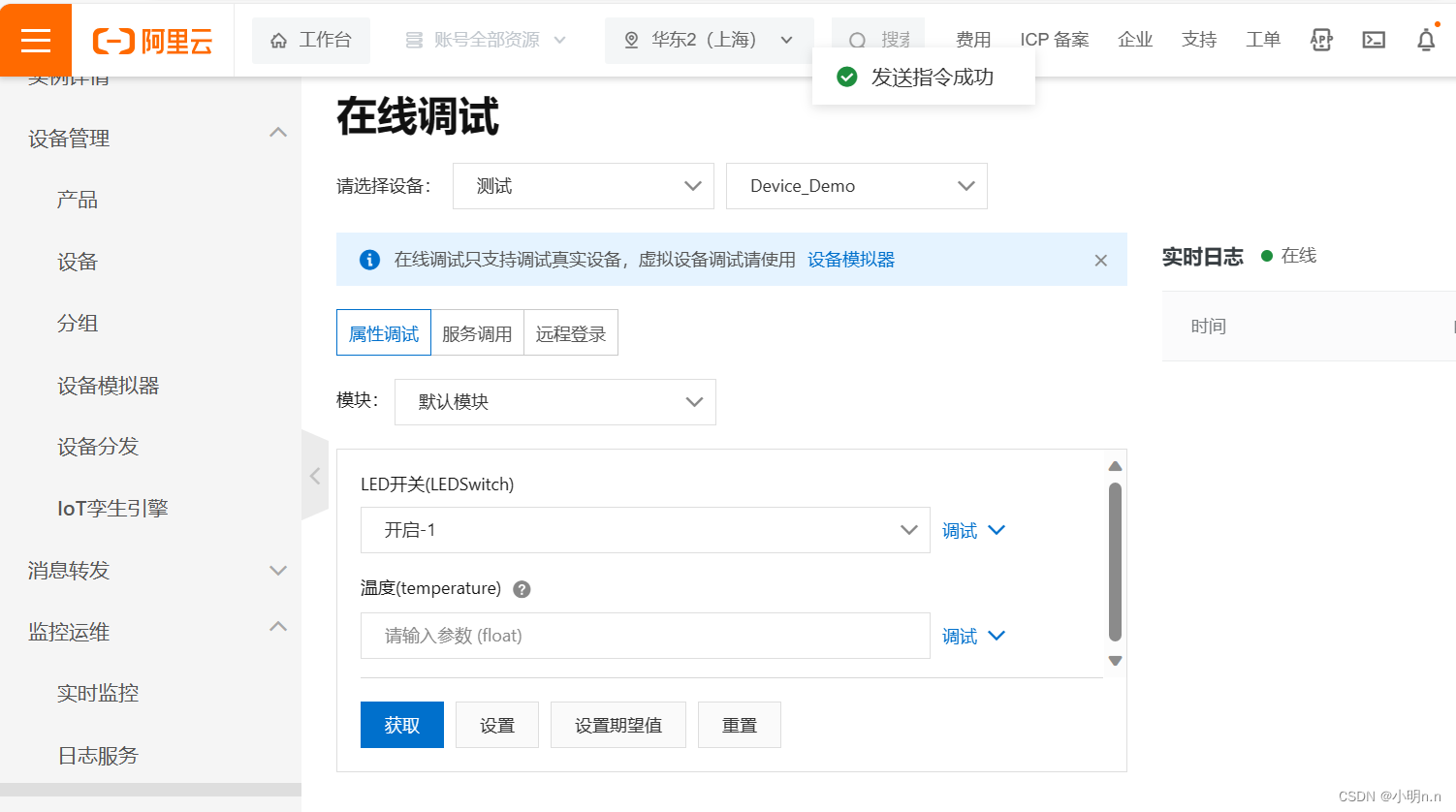Click the properties panel scrollbar thumb
This screenshot has height=812, width=1456.
click(1115, 562)
